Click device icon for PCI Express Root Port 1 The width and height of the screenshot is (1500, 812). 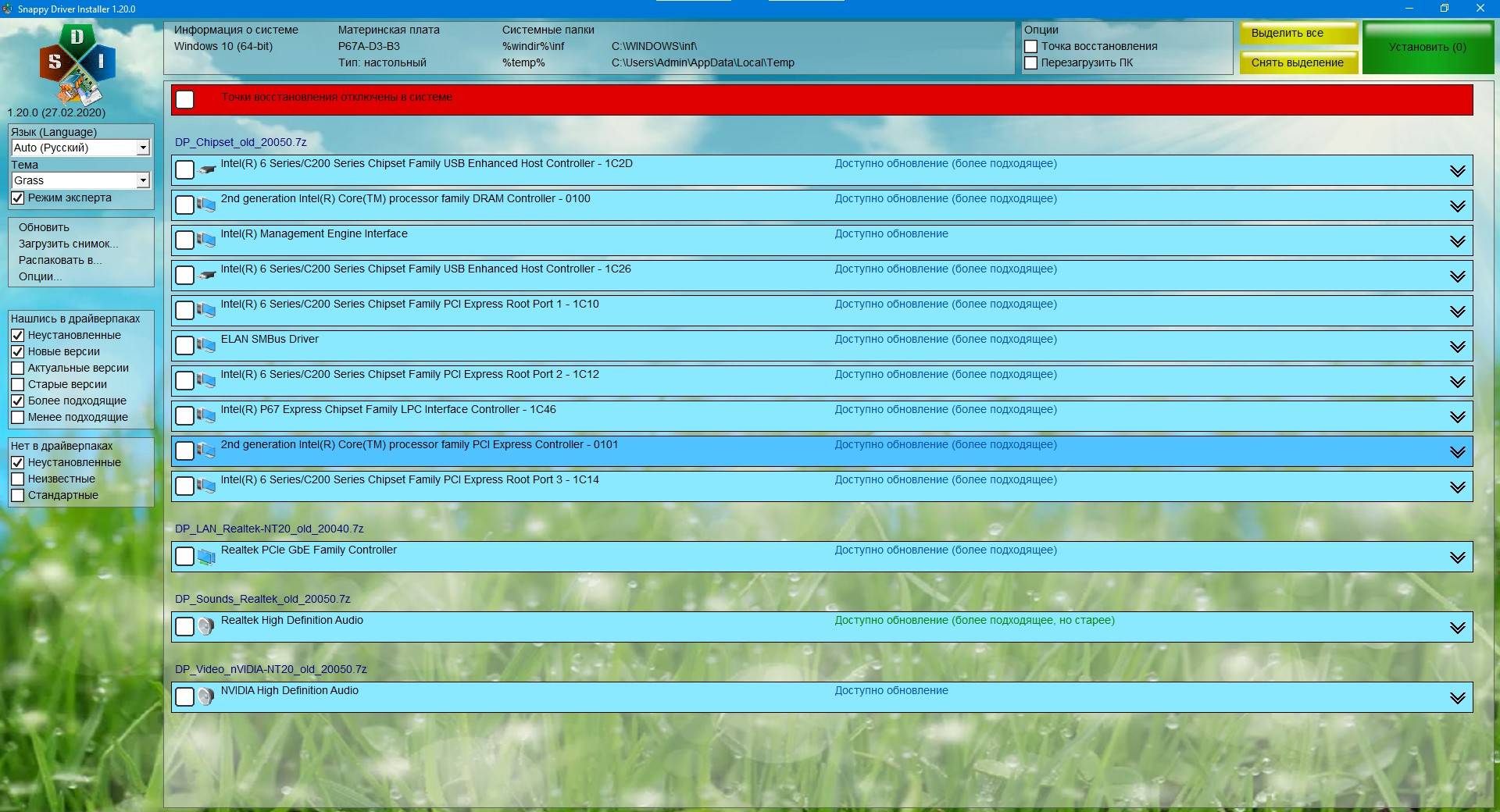tap(206, 310)
